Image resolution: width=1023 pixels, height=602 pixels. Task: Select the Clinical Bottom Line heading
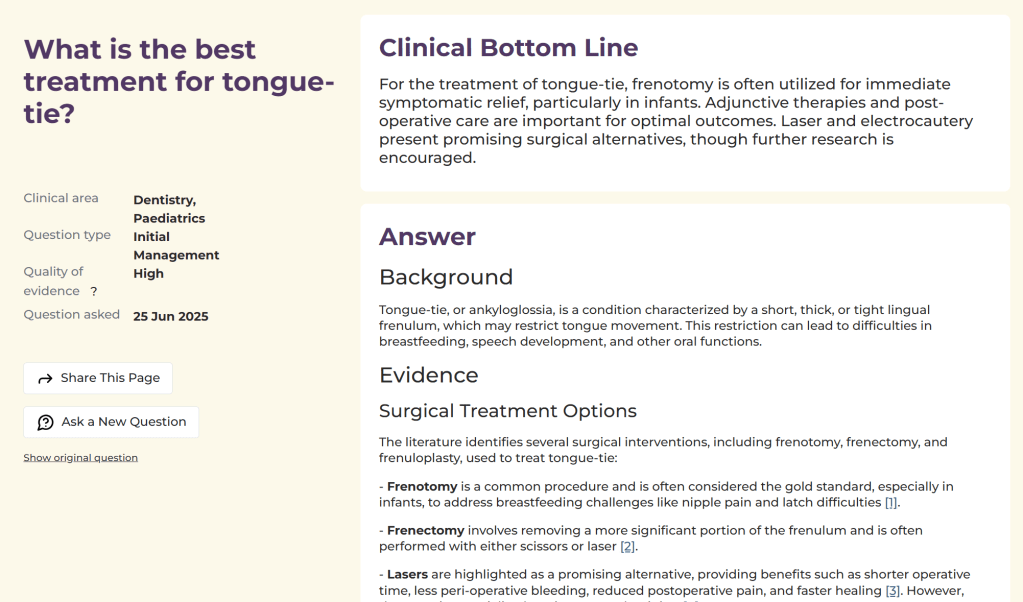pyautogui.click(x=508, y=48)
